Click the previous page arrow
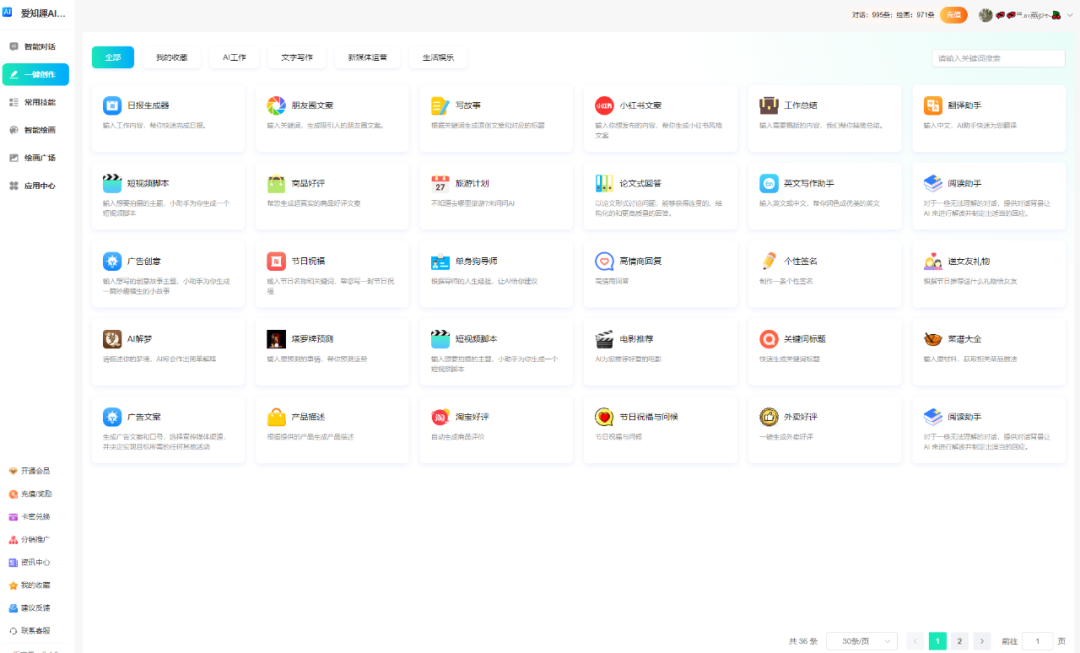 coord(915,641)
